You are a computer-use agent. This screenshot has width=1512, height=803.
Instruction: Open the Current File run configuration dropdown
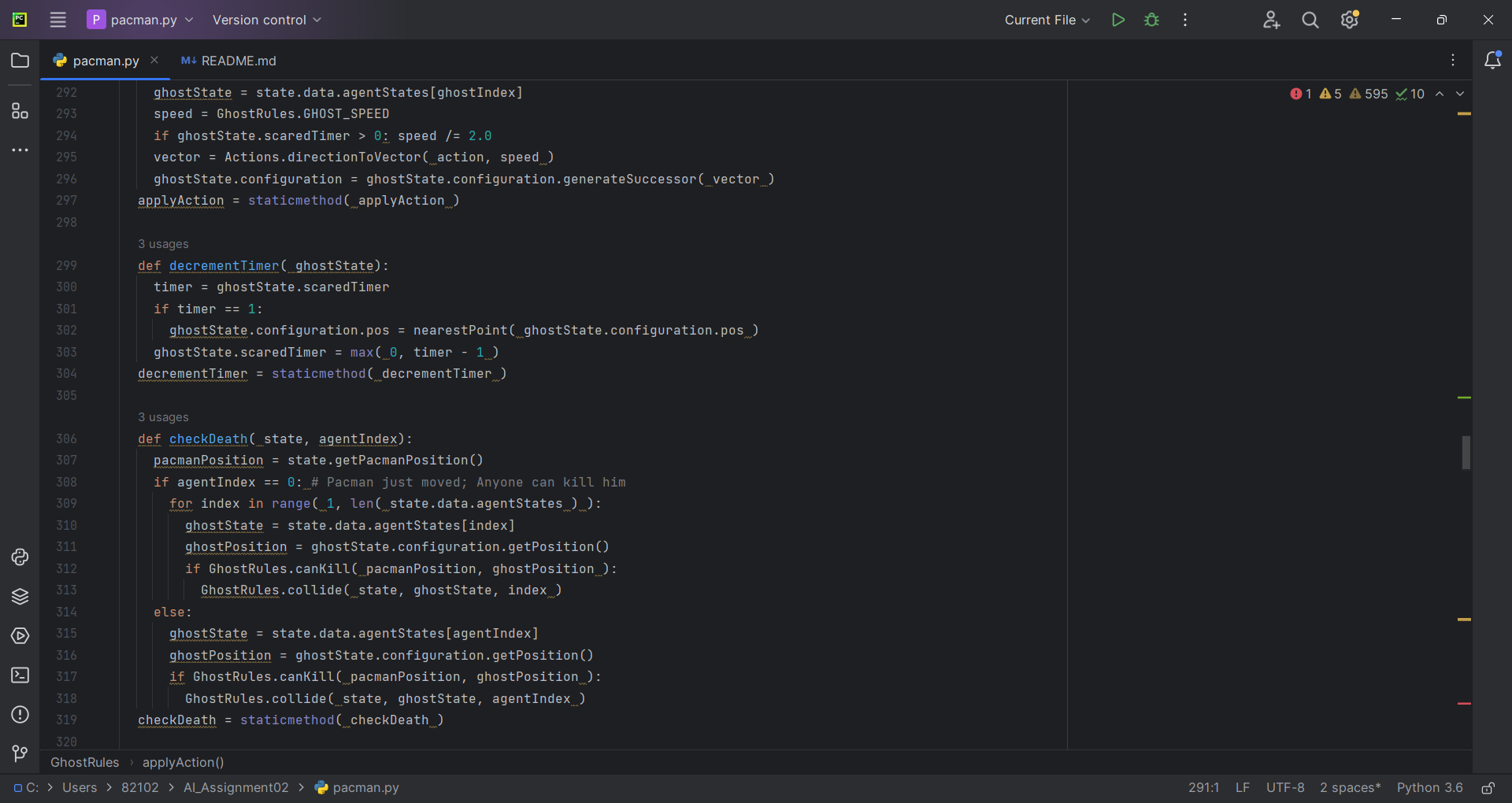[1047, 20]
